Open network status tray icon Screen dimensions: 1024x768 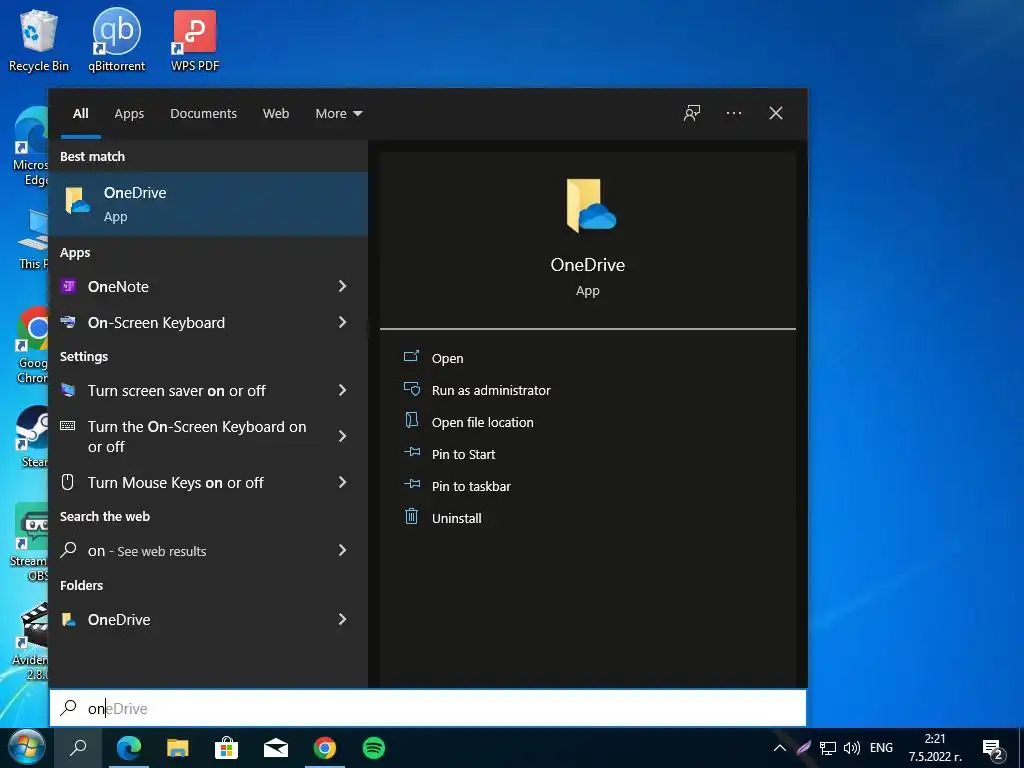point(828,748)
